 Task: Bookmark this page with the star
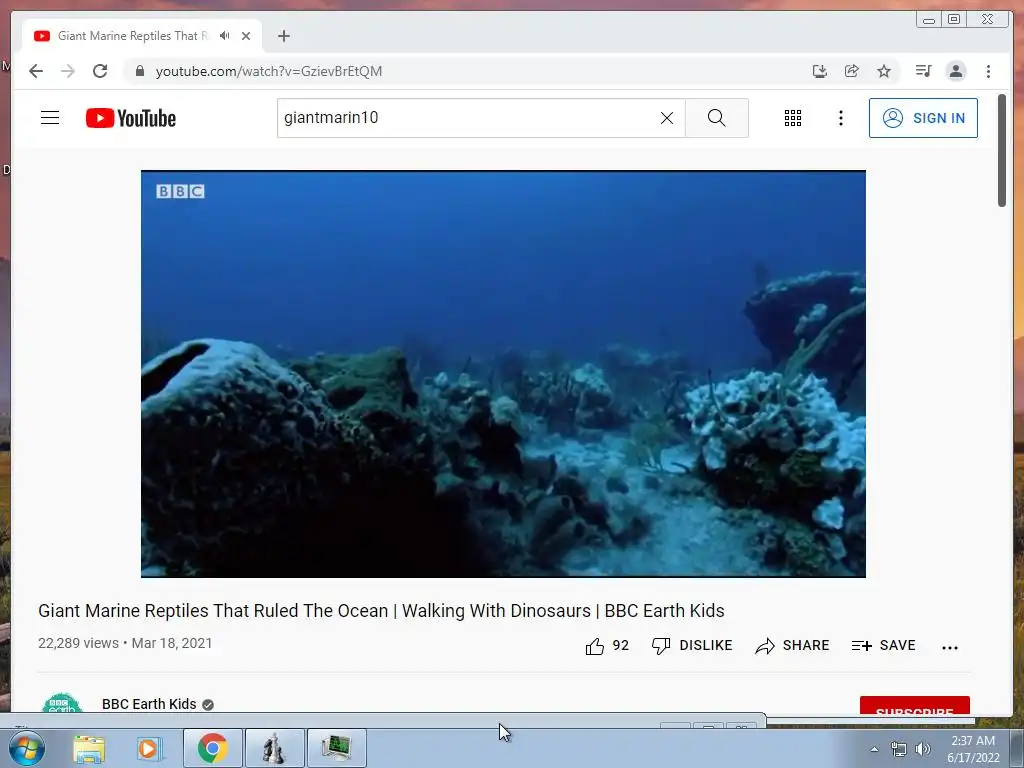884,71
